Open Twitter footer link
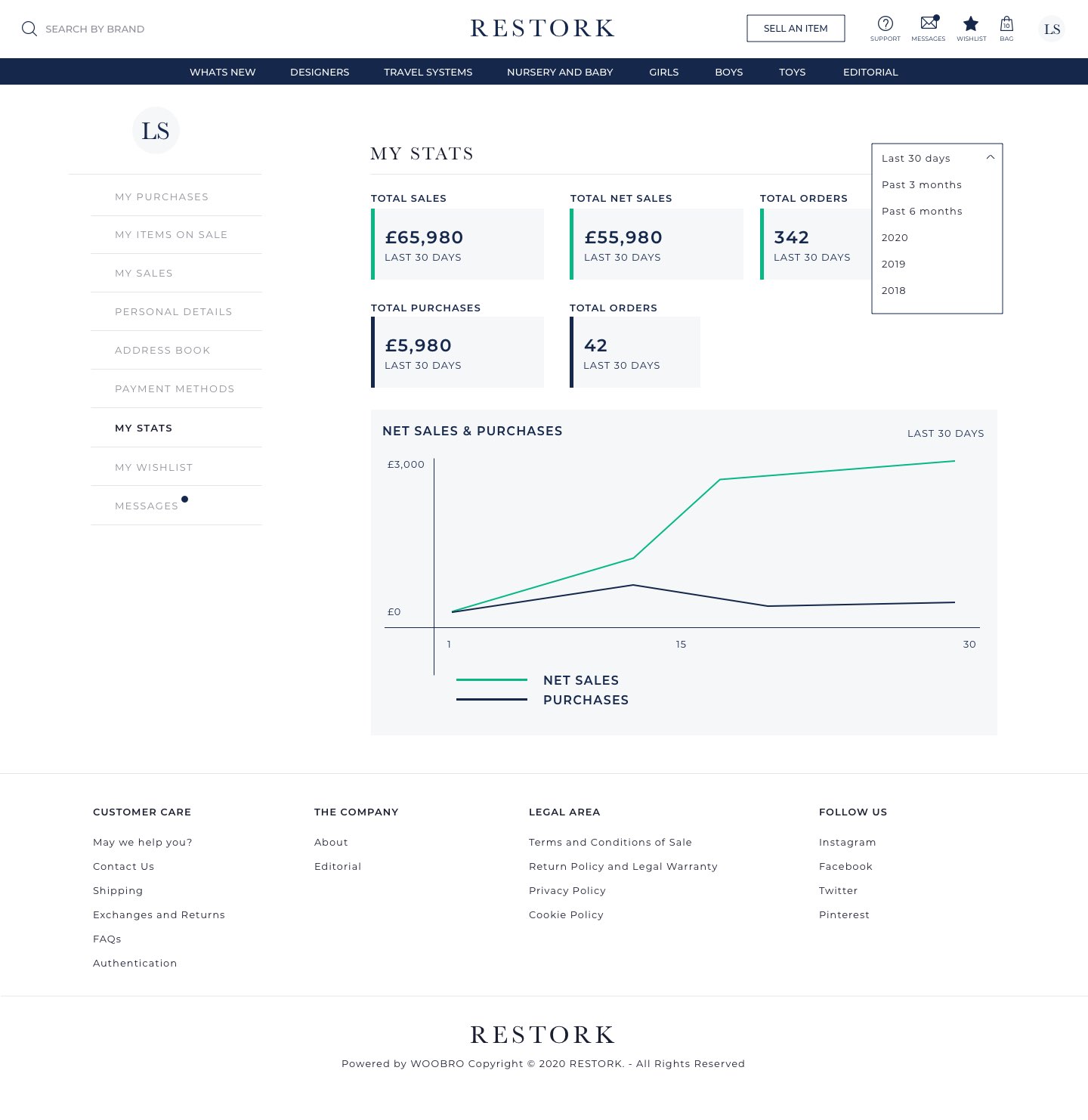Viewport: 1088px width, 1120px height. pyautogui.click(x=839, y=890)
